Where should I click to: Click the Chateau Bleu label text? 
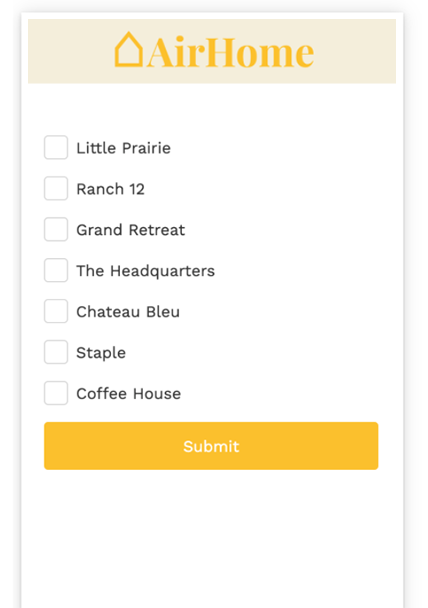(x=128, y=312)
